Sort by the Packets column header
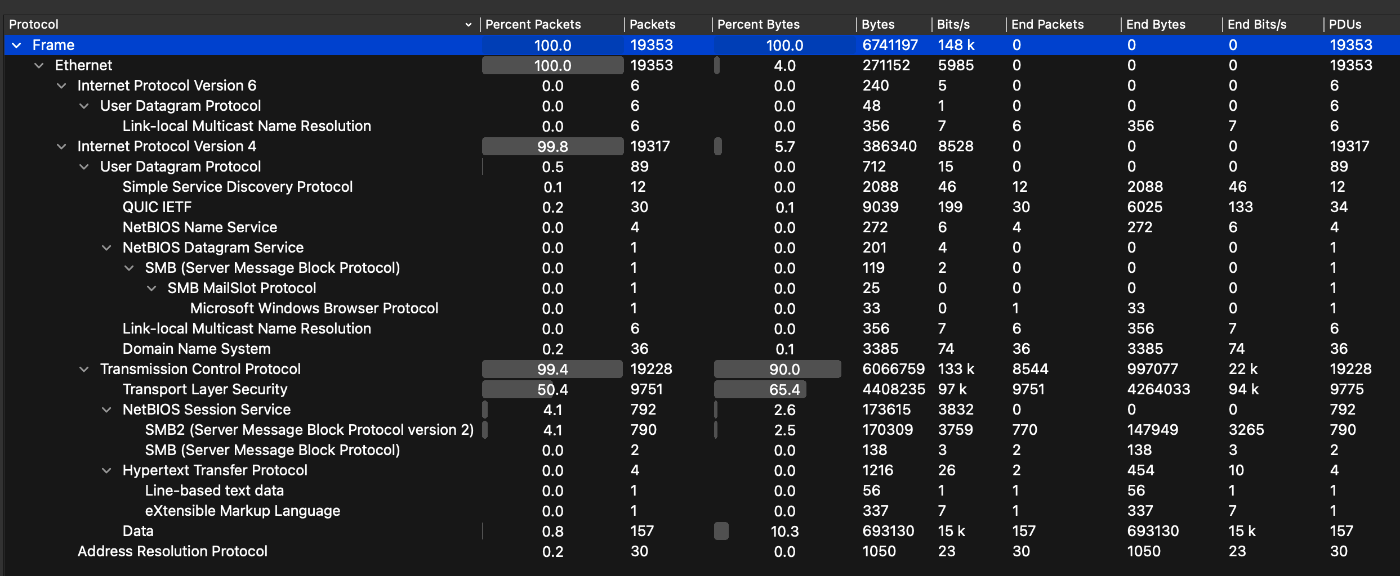Viewport: 1400px width, 576px height. pyautogui.click(x=669, y=24)
